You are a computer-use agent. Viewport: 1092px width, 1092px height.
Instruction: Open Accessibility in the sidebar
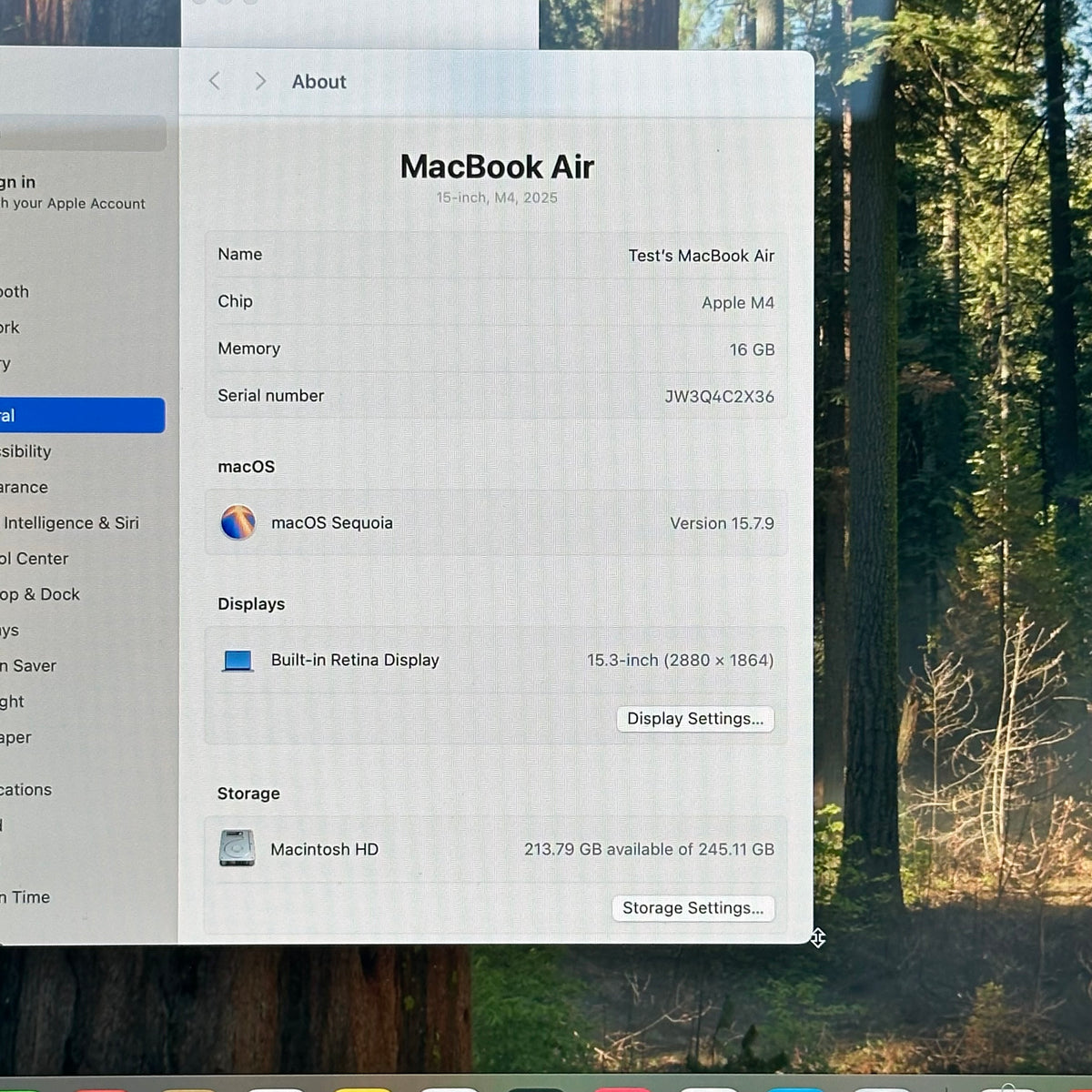25,451
